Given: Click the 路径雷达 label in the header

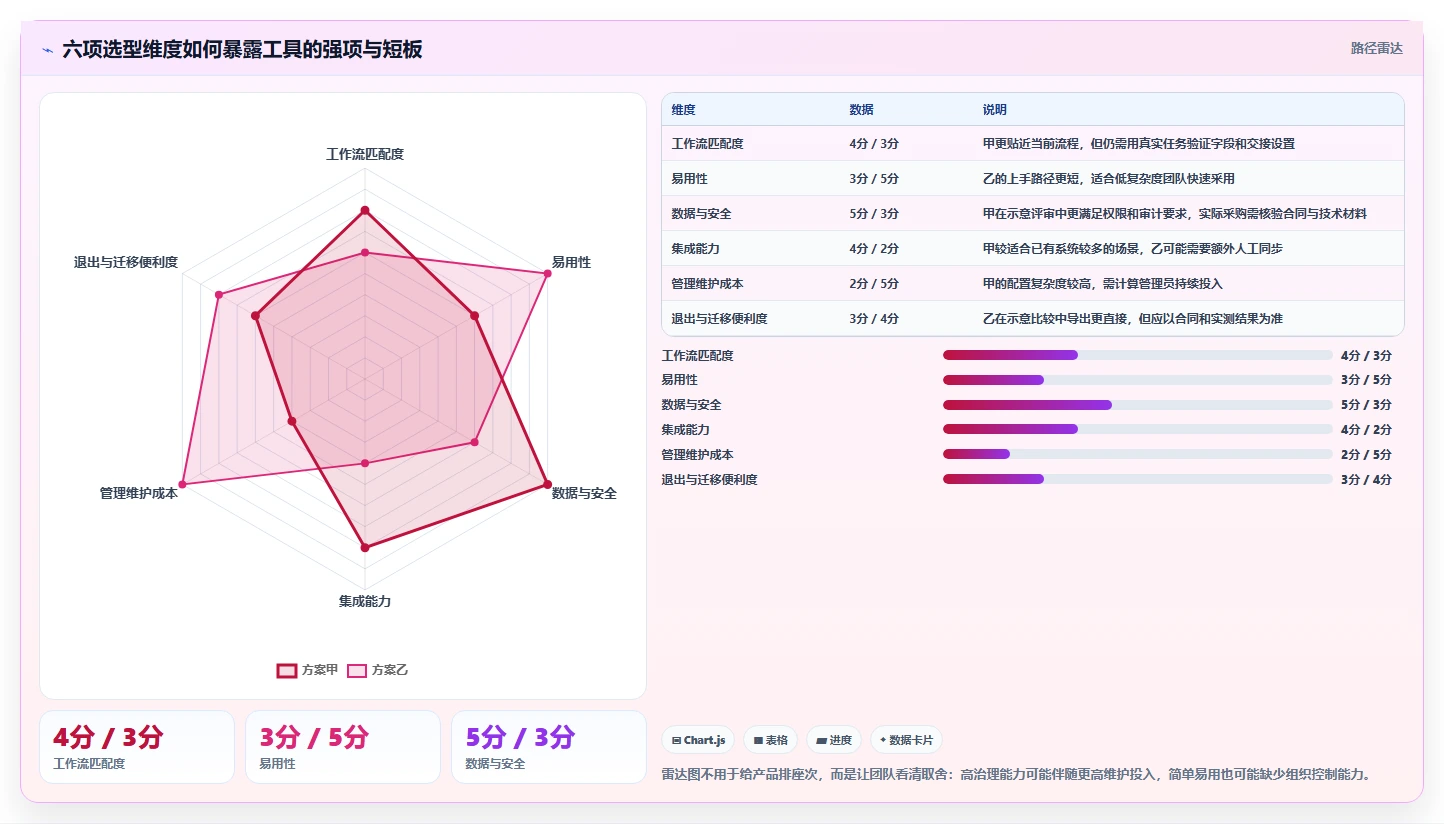Looking at the screenshot, I should [1377, 48].
